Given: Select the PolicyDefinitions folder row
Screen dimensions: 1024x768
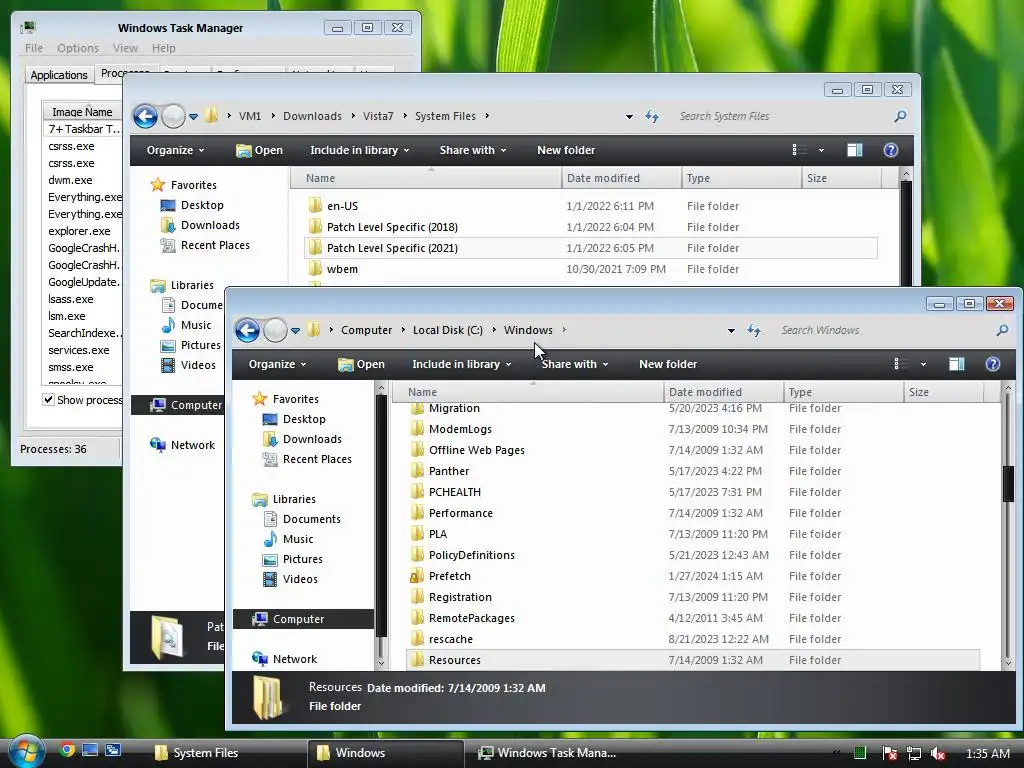Looking at the screenshot, I should [x=692, y=555].
